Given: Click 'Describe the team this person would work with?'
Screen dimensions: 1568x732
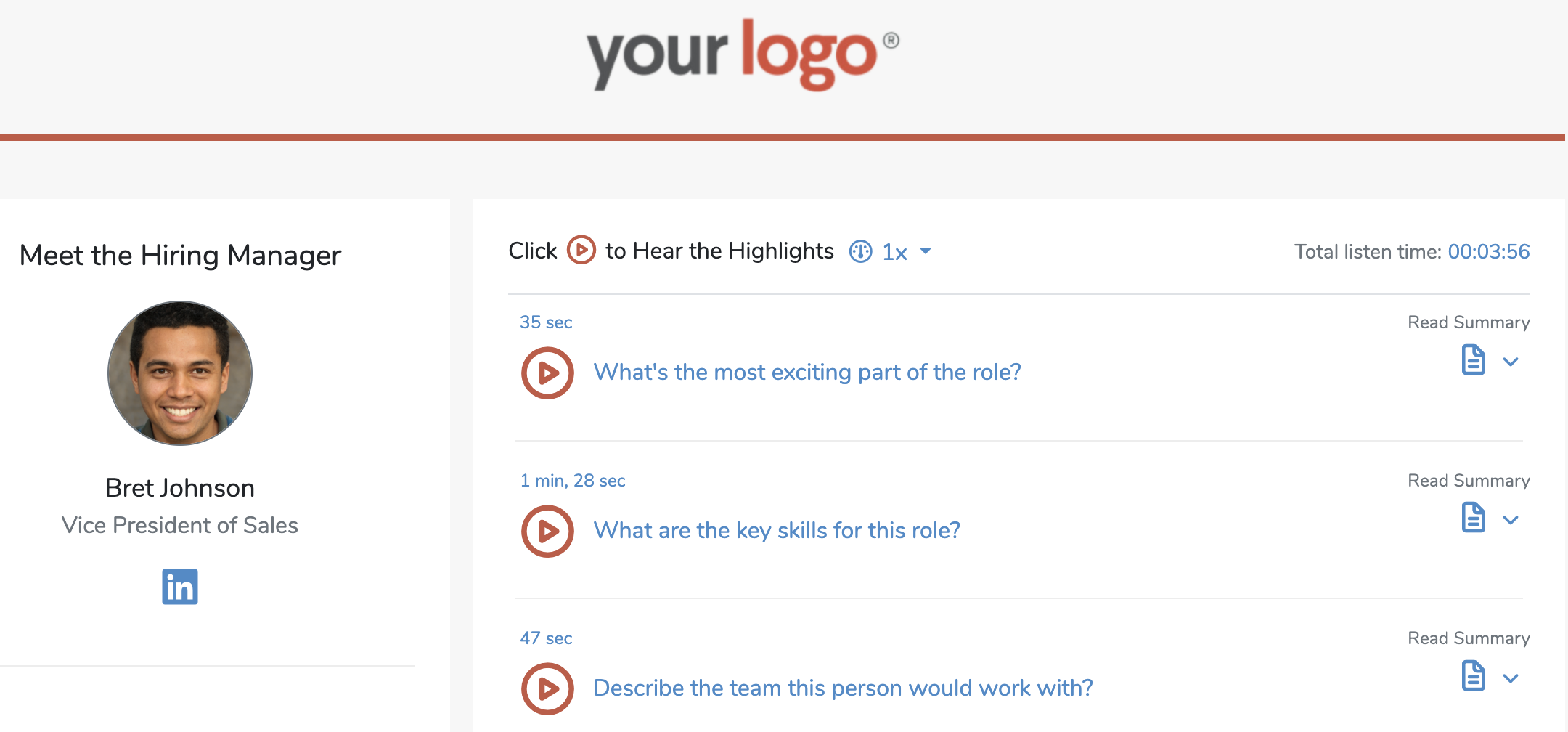Looking at the screenshot, I should [843, 688].
